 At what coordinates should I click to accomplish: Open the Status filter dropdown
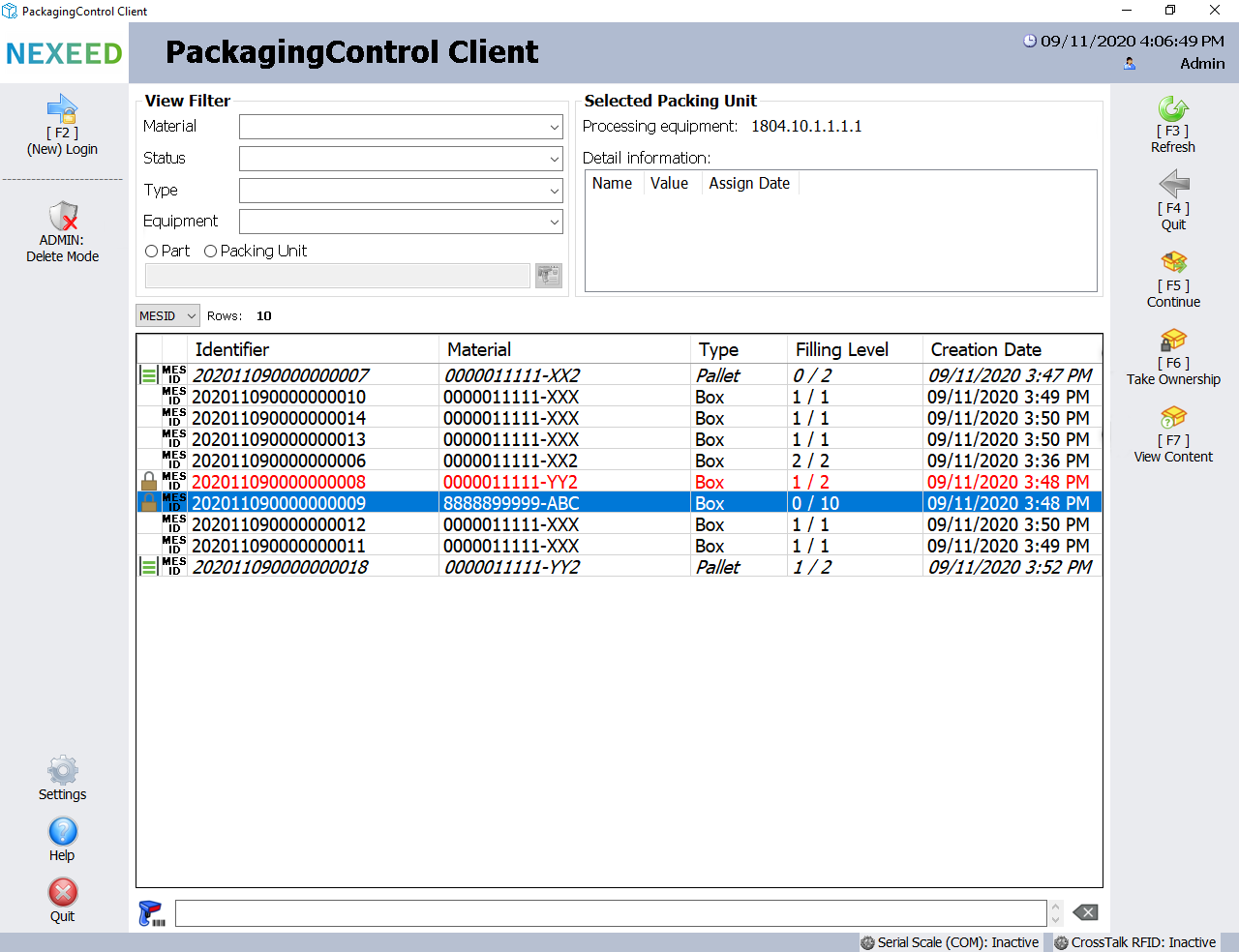[554, 159]
